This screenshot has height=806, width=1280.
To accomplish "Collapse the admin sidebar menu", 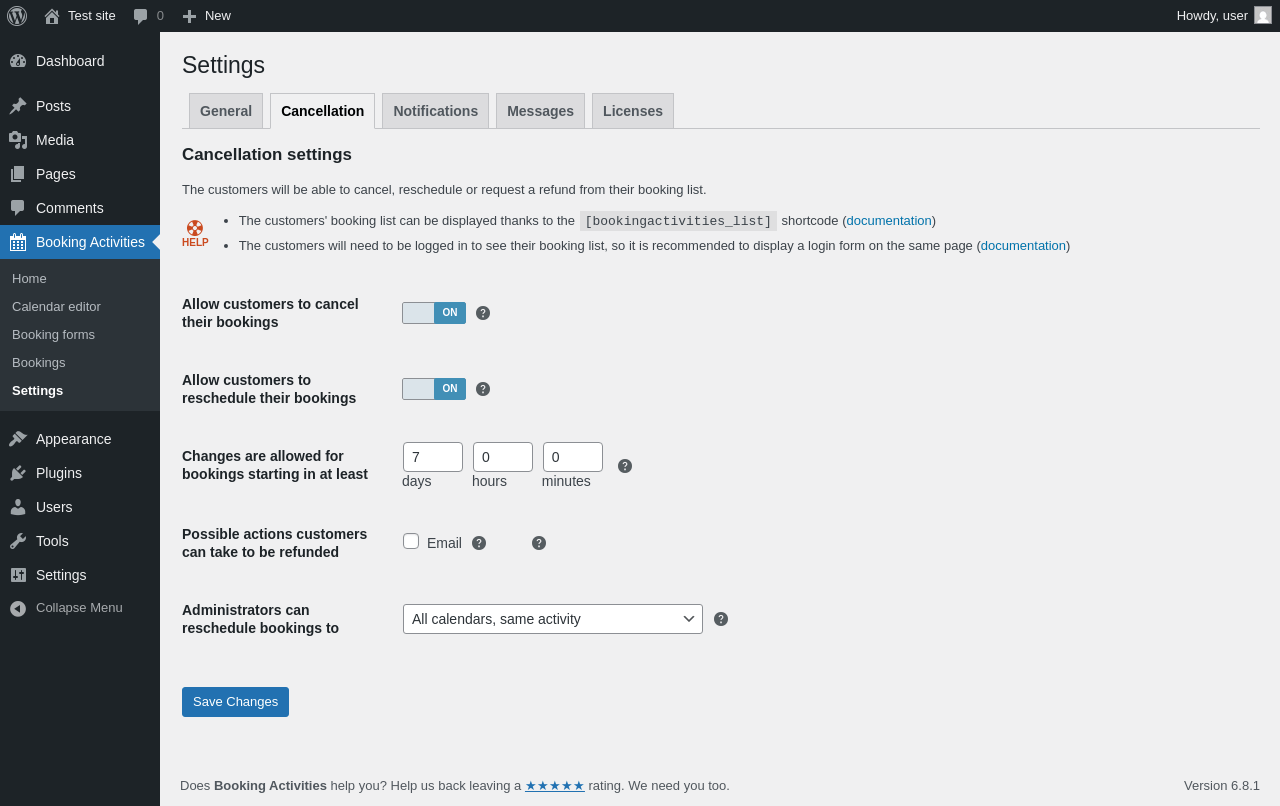I will click(x=80, y=608).
